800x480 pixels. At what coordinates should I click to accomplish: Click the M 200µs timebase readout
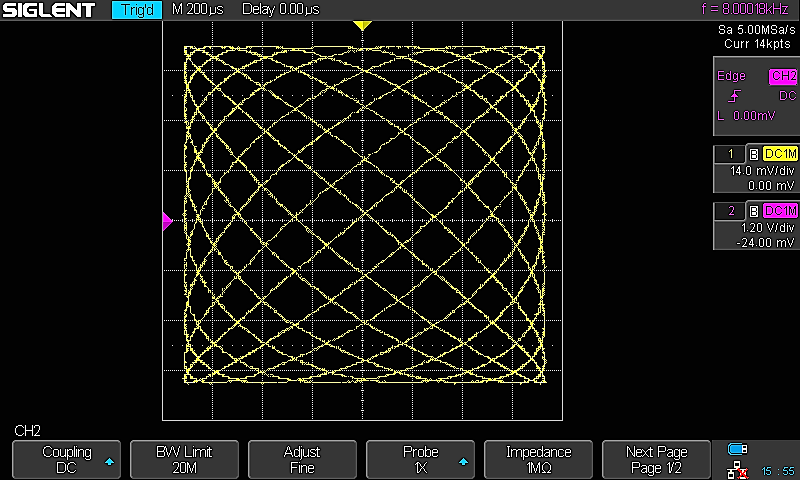pyautogui.click(x=199, y=10)
